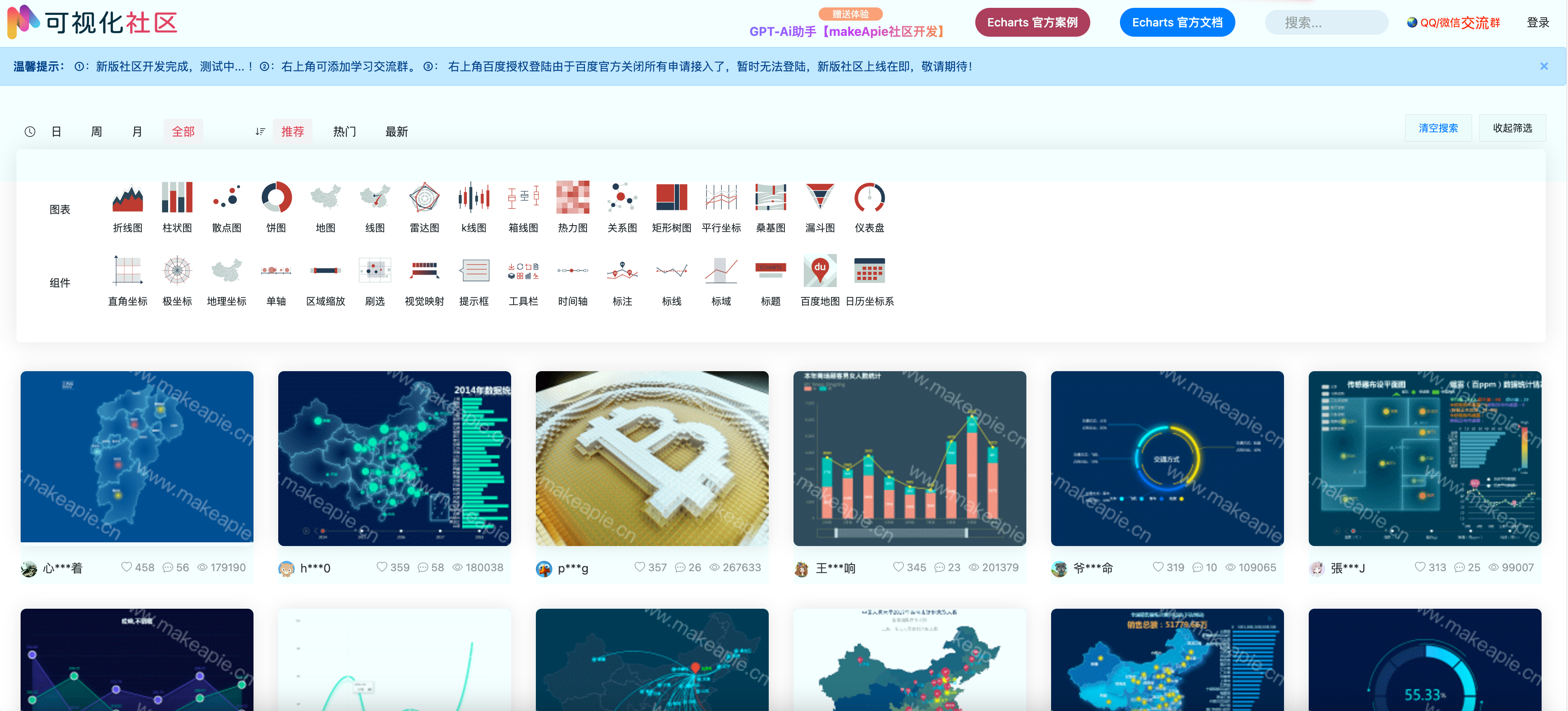Close the 温馨提示 notice banner
Viewport: 1568px width, 711px height.
pos(1544,66)
